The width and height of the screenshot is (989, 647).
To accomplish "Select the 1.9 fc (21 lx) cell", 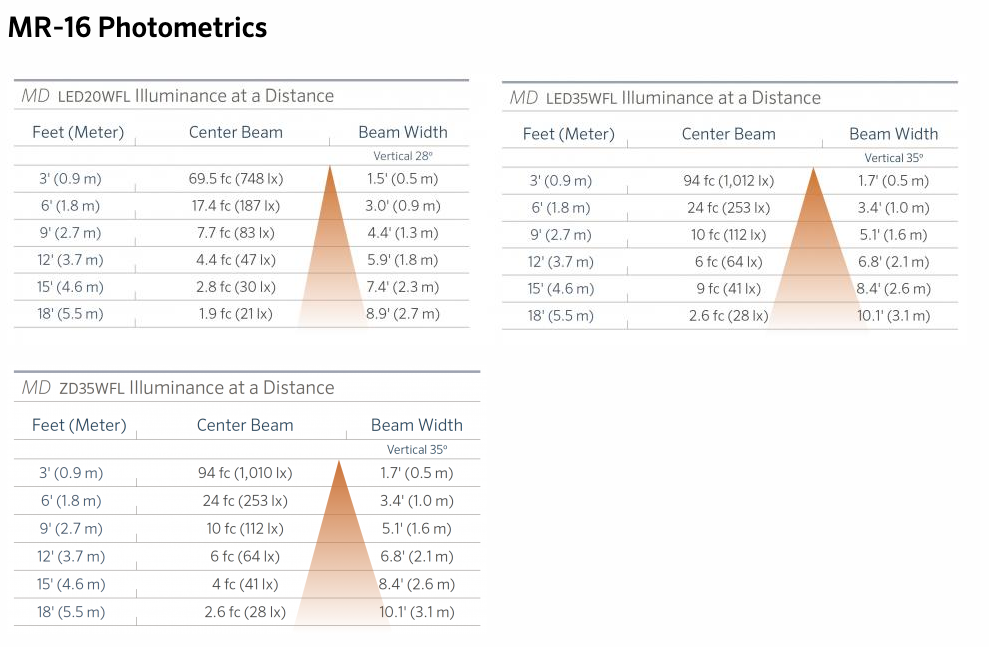I will click(x=235, y=314).
